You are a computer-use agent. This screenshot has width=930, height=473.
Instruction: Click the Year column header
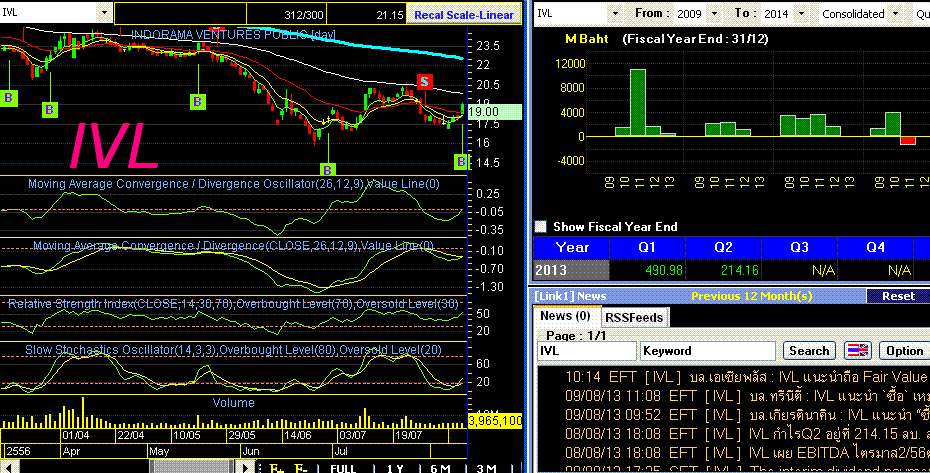pos(572,247)
